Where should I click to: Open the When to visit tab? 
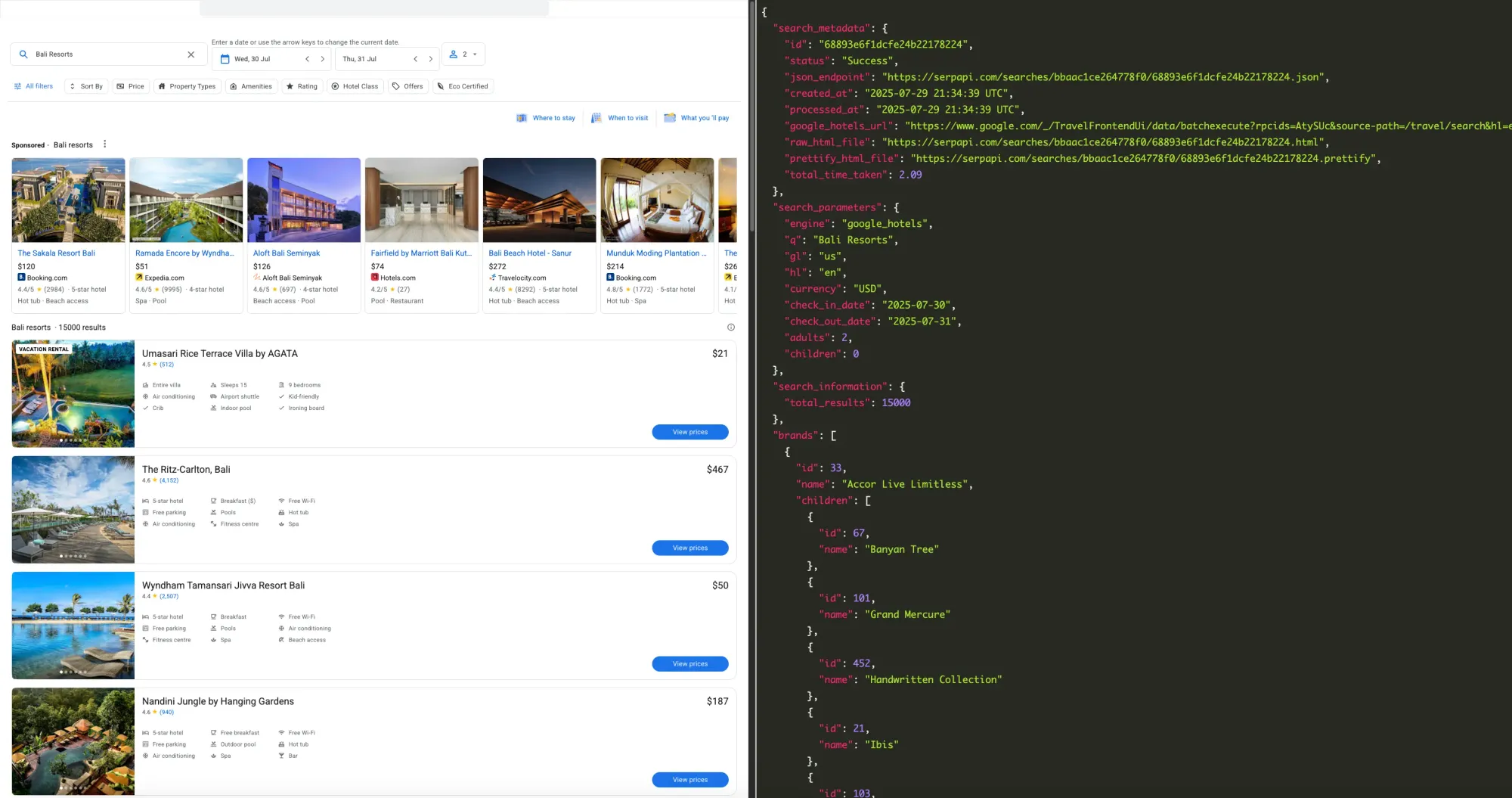620,118
